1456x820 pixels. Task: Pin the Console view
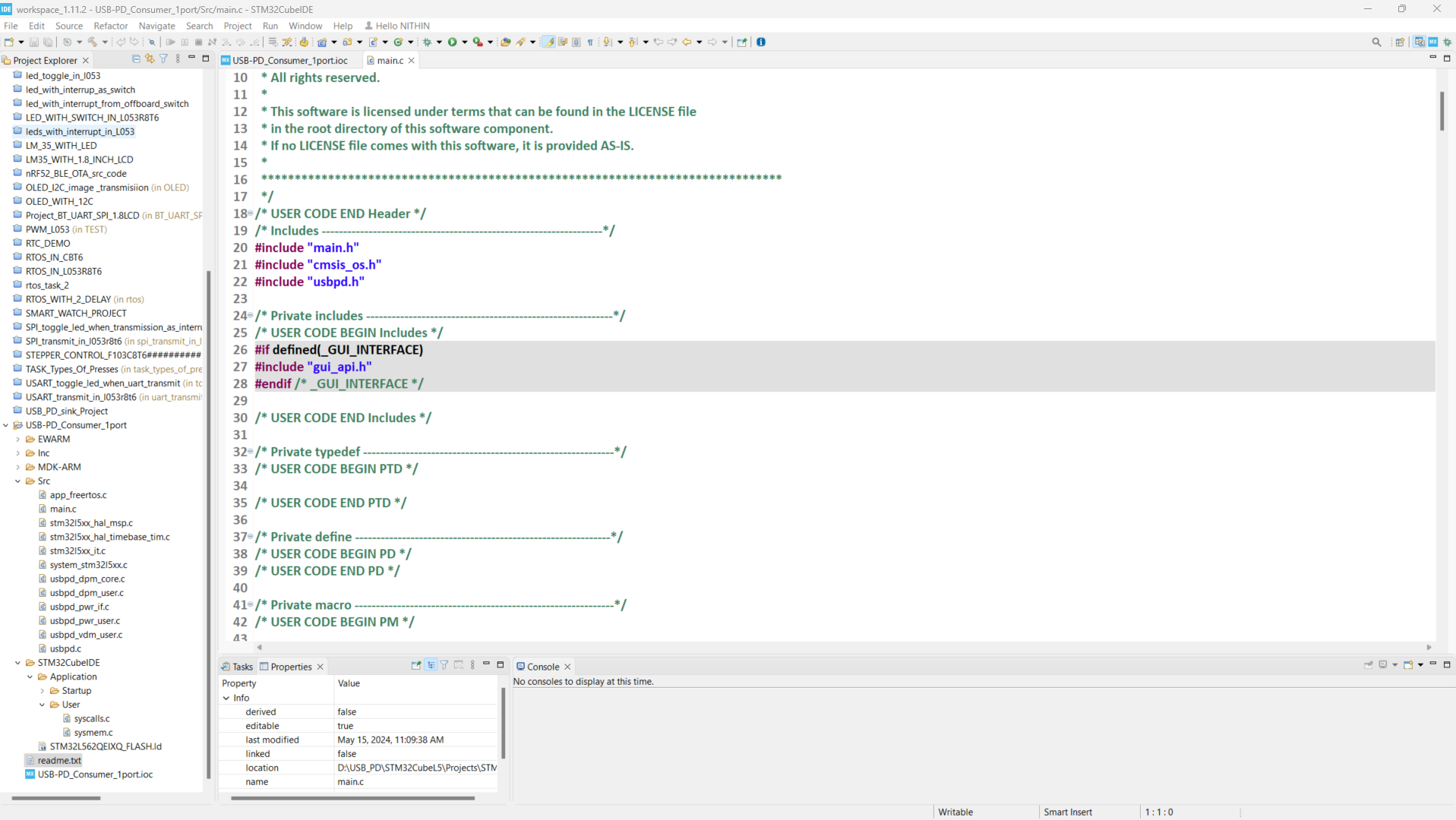pos(1368,665)
